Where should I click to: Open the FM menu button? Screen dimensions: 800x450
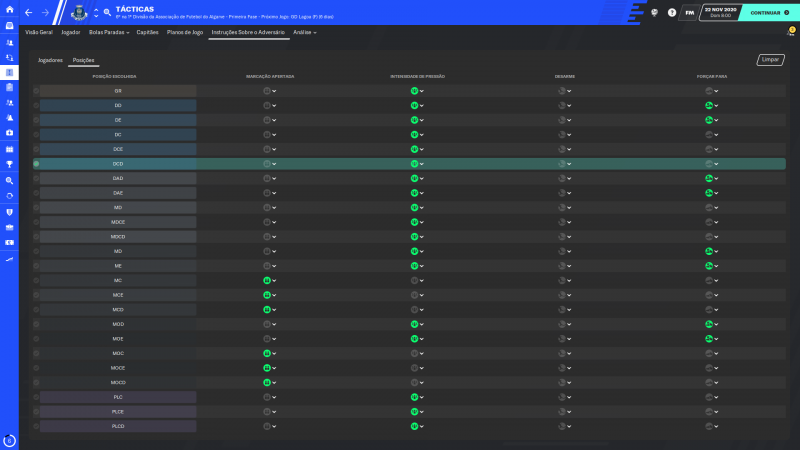[689, 13]
